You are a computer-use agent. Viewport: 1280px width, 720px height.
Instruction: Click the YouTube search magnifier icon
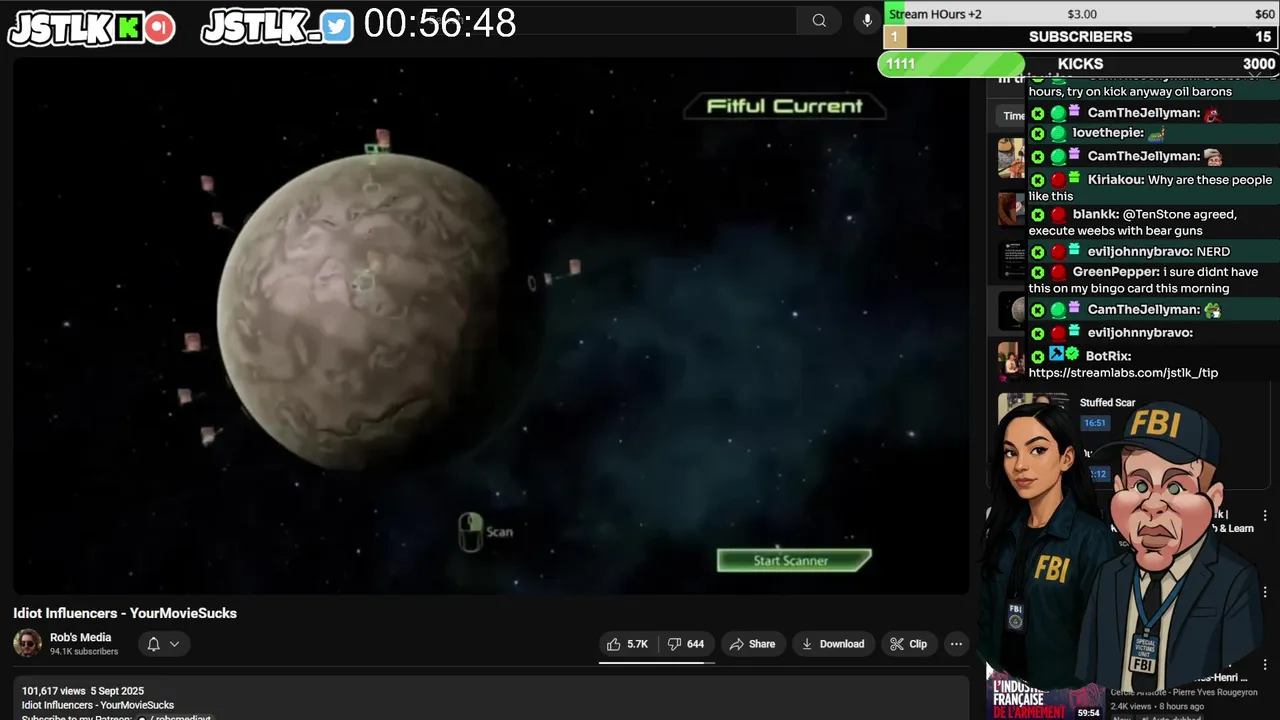tap(819, 20)
